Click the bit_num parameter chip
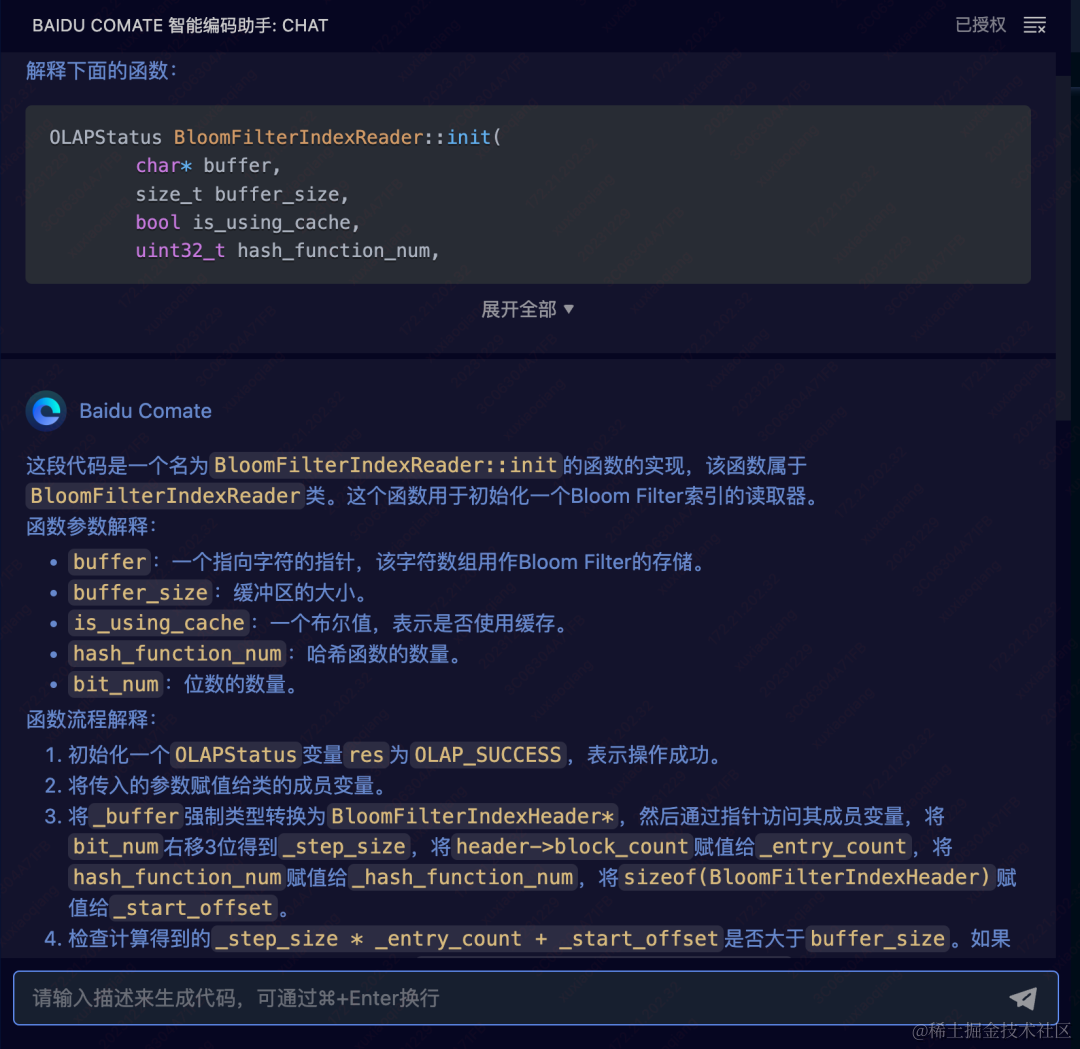 (115, 684)
